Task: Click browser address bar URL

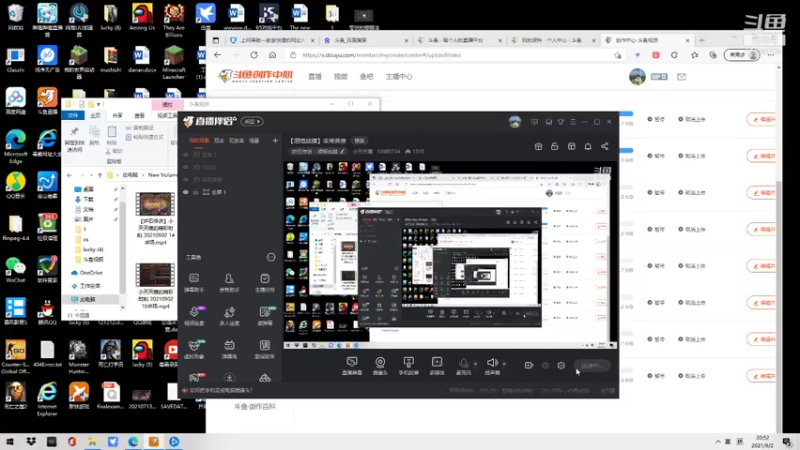Action: (382, 55)
